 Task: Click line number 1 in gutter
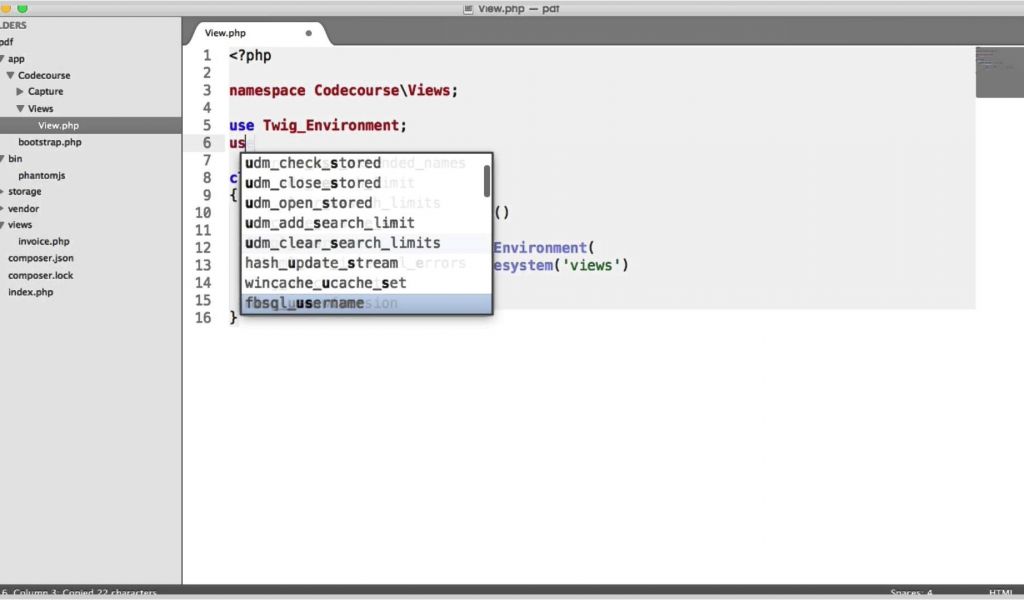point(207,55)
